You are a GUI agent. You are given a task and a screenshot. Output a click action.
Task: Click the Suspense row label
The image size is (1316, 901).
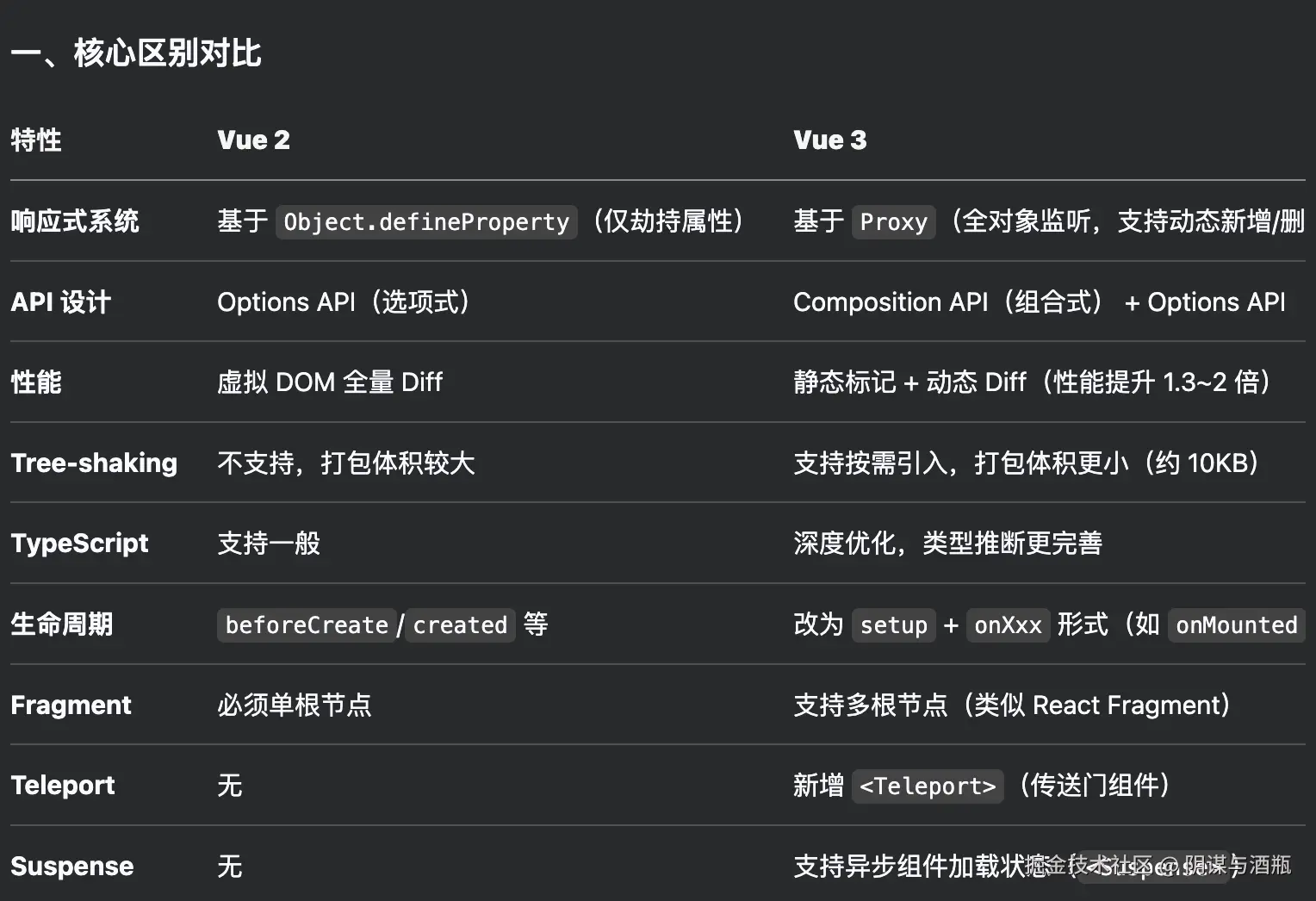[x=72, y=867]
